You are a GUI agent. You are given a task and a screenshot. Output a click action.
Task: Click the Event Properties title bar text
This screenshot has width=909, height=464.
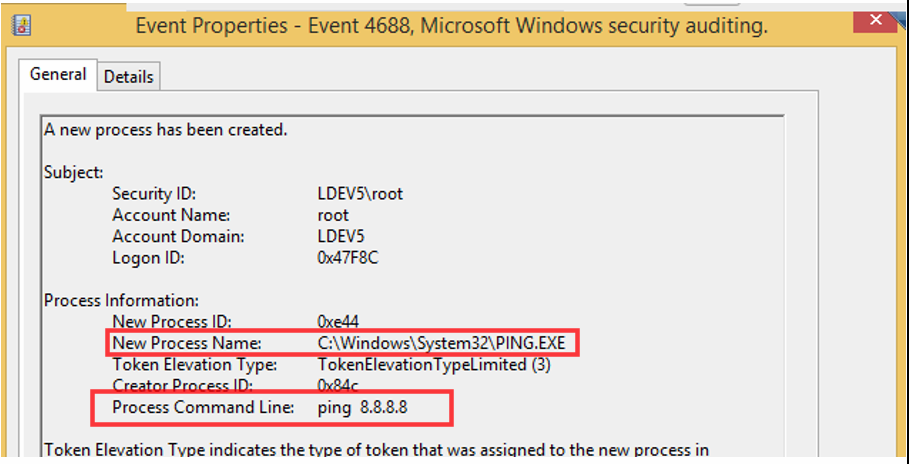click(x=451, y=26)
